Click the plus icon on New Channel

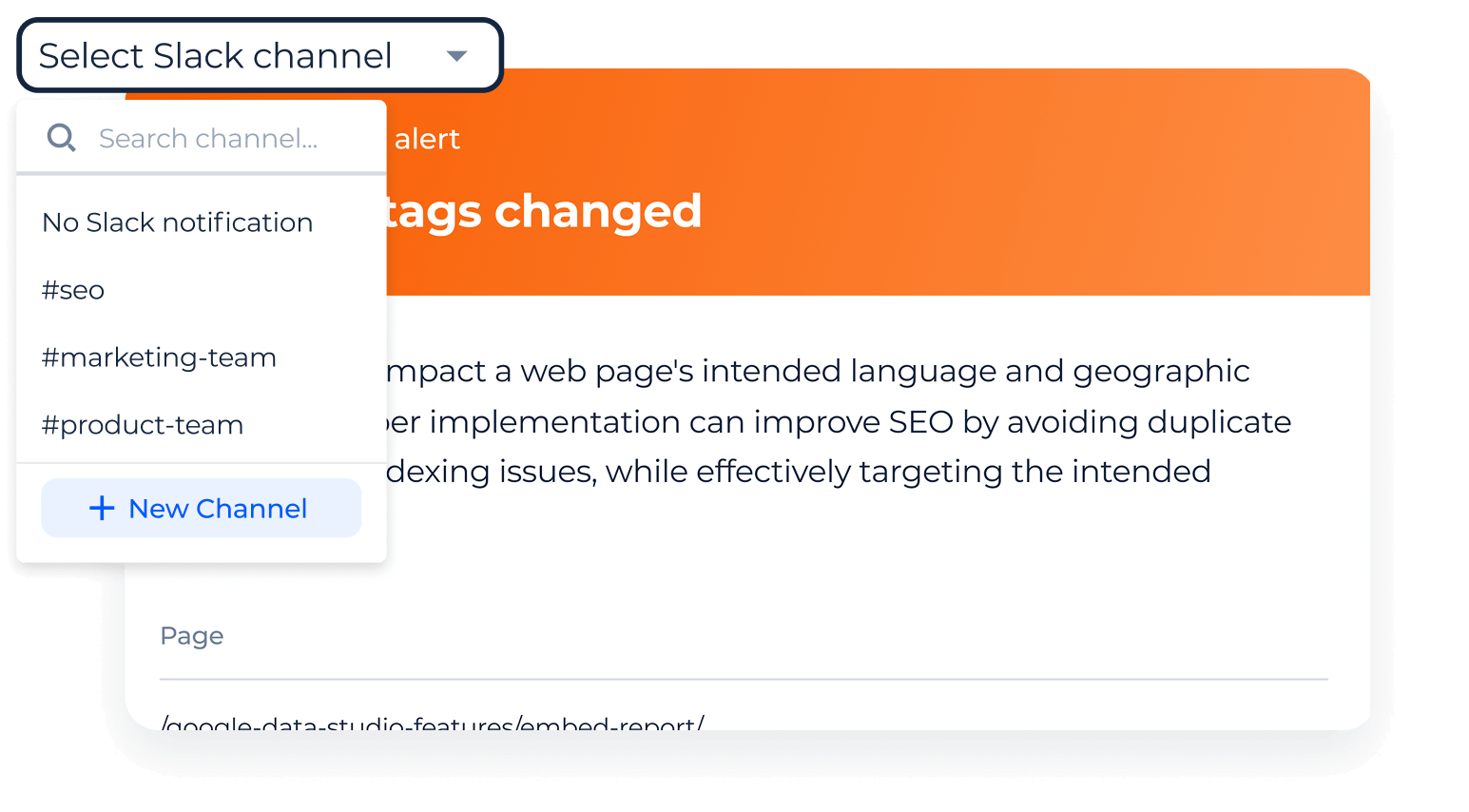coord(101,508)
